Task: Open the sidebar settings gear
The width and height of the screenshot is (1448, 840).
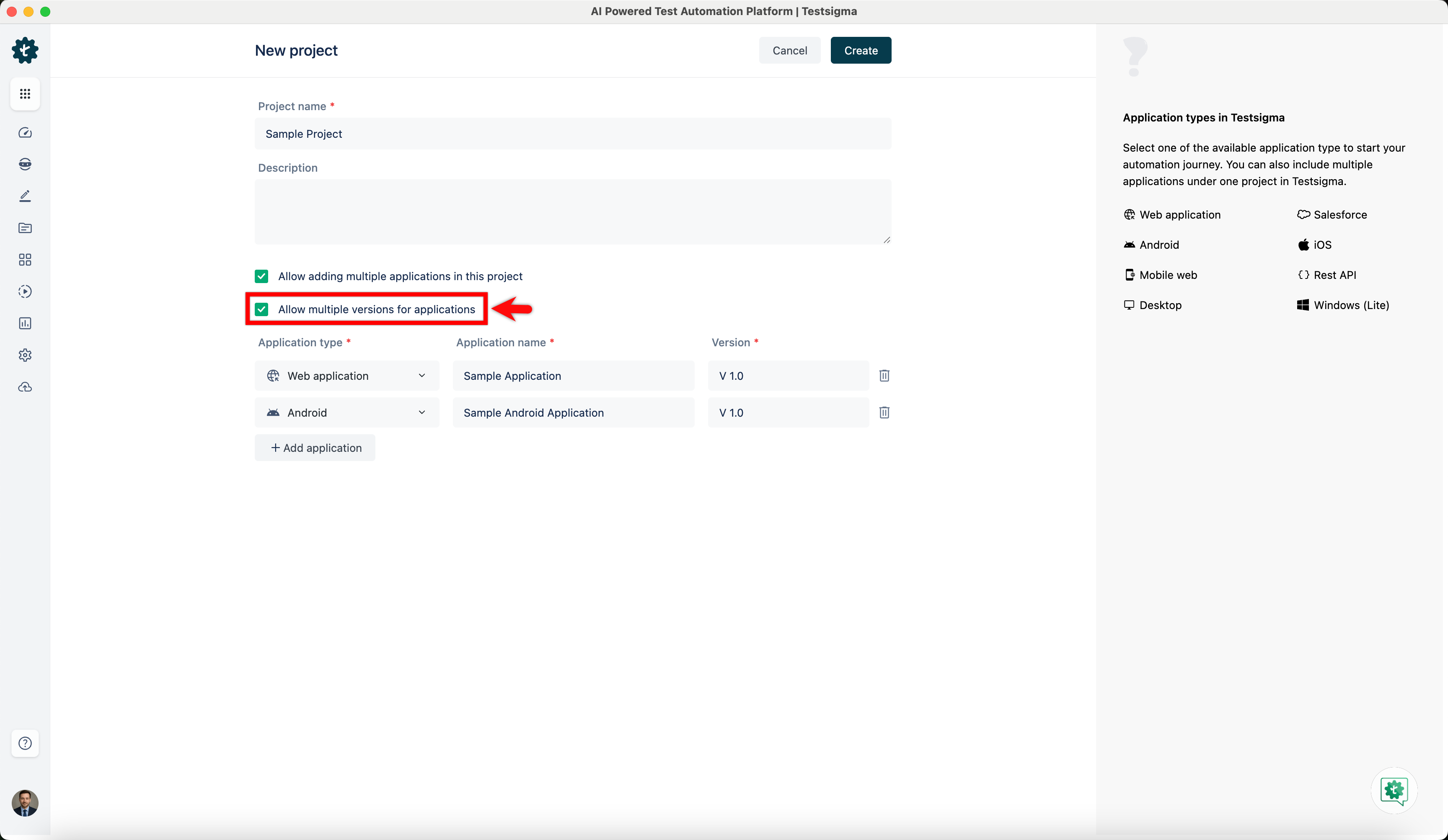Action: coord(25,355)
